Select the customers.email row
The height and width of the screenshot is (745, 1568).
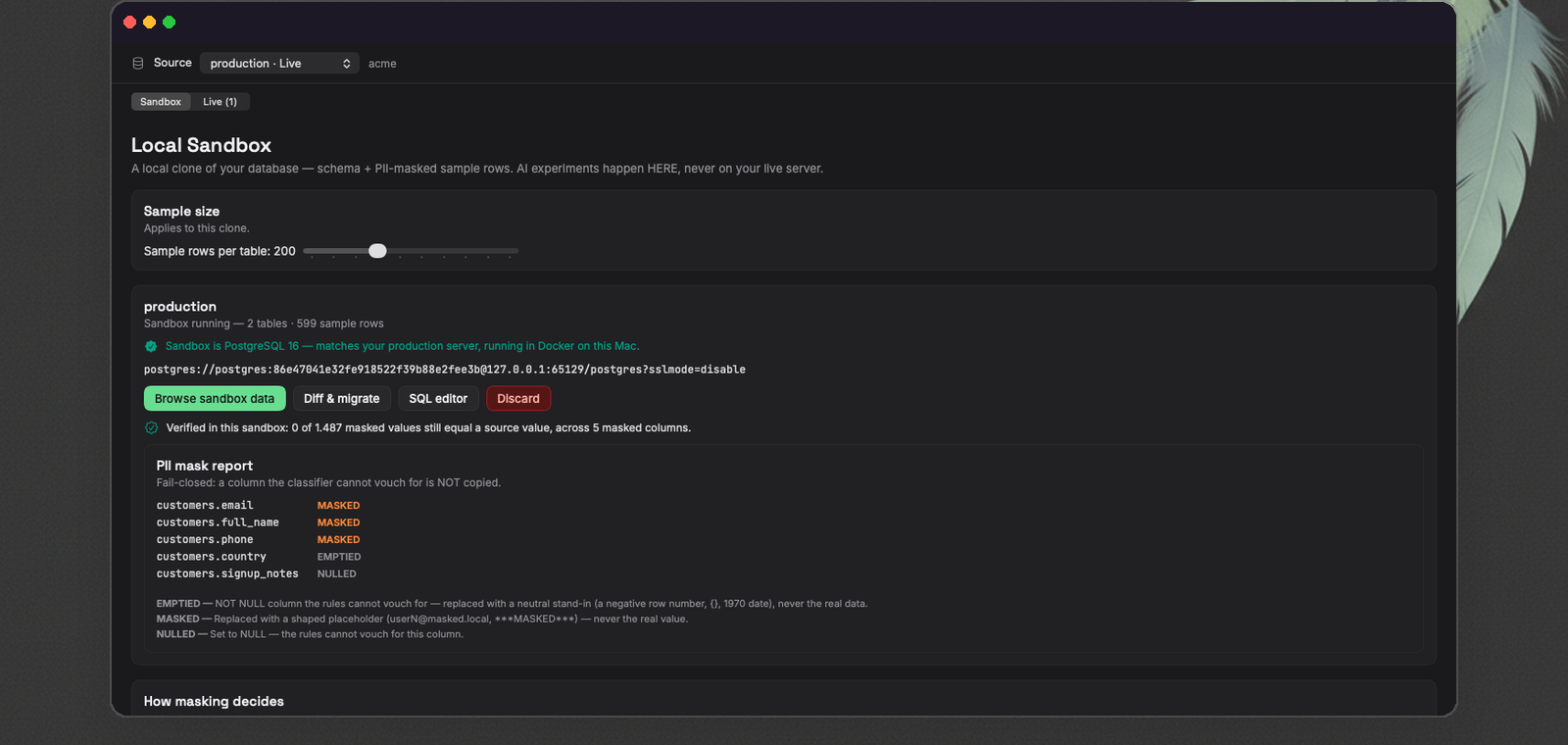258,506
